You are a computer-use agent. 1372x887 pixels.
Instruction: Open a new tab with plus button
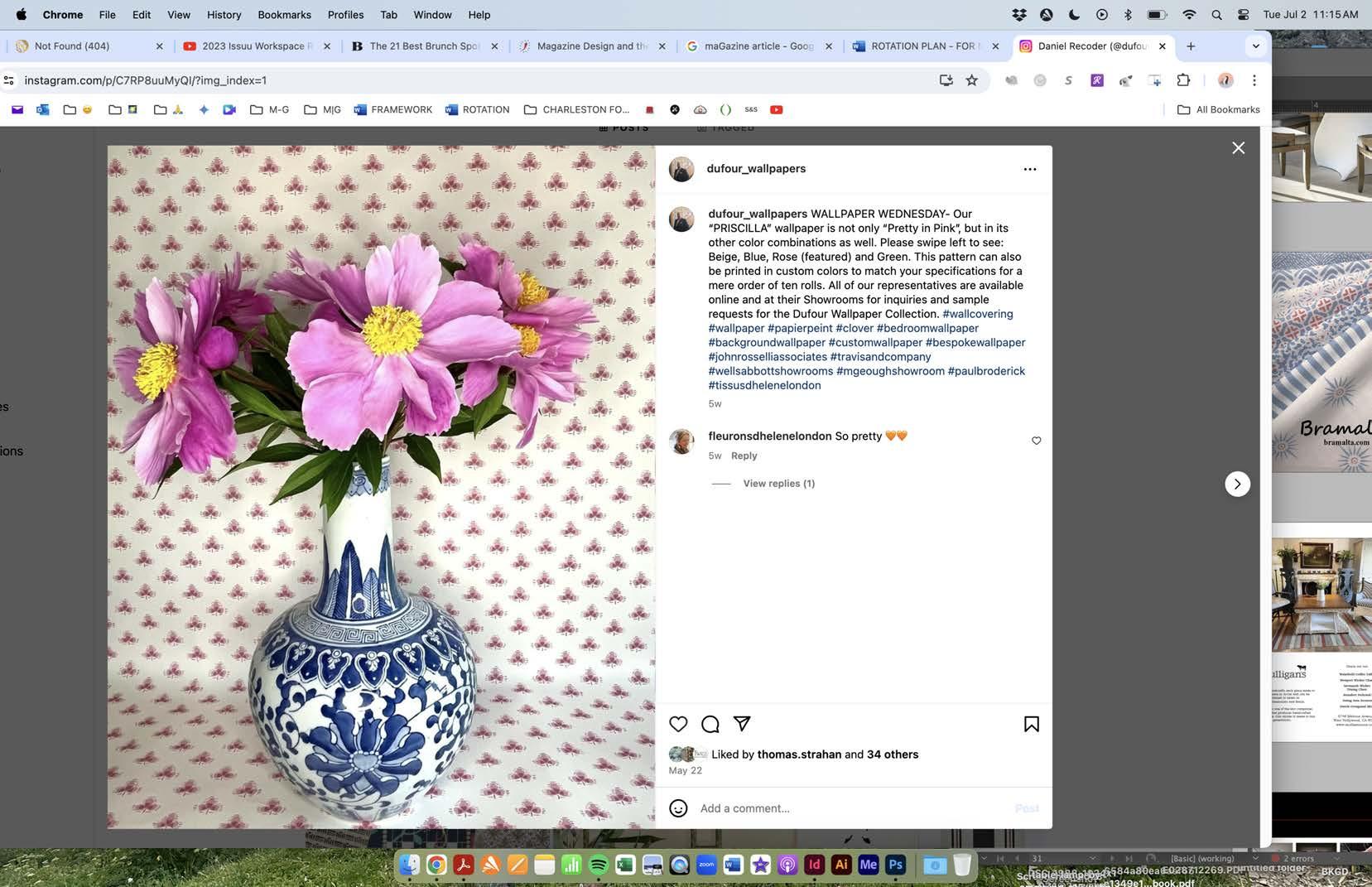[x=1191, y=46]
